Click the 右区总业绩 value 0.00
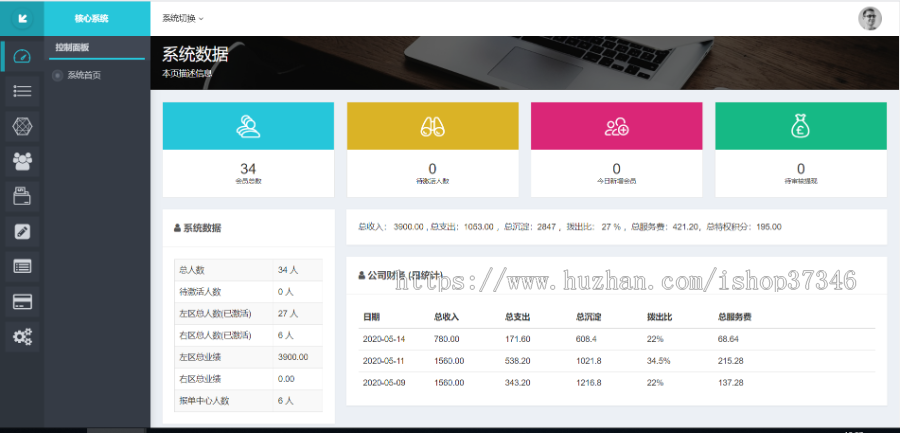Screen dimensions: 900x433 coord(286,379)
